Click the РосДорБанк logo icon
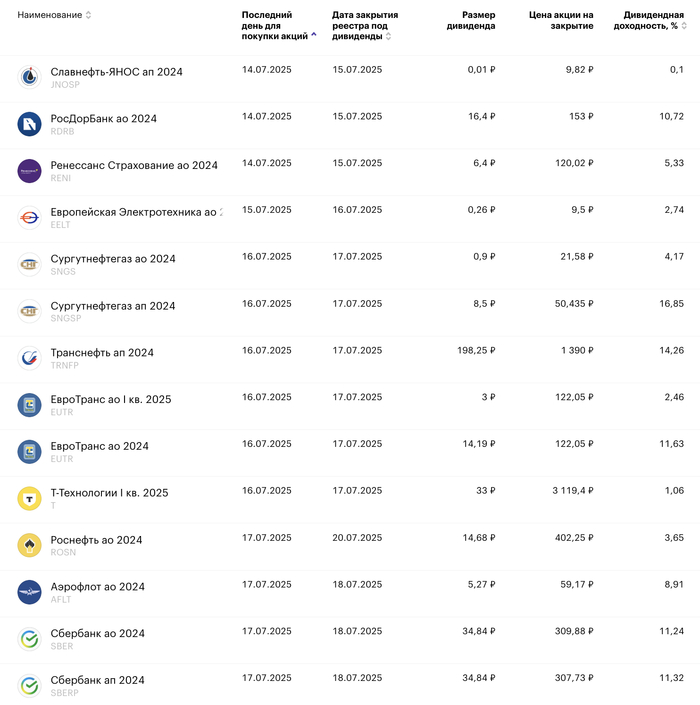 click(x=29, y=124)
